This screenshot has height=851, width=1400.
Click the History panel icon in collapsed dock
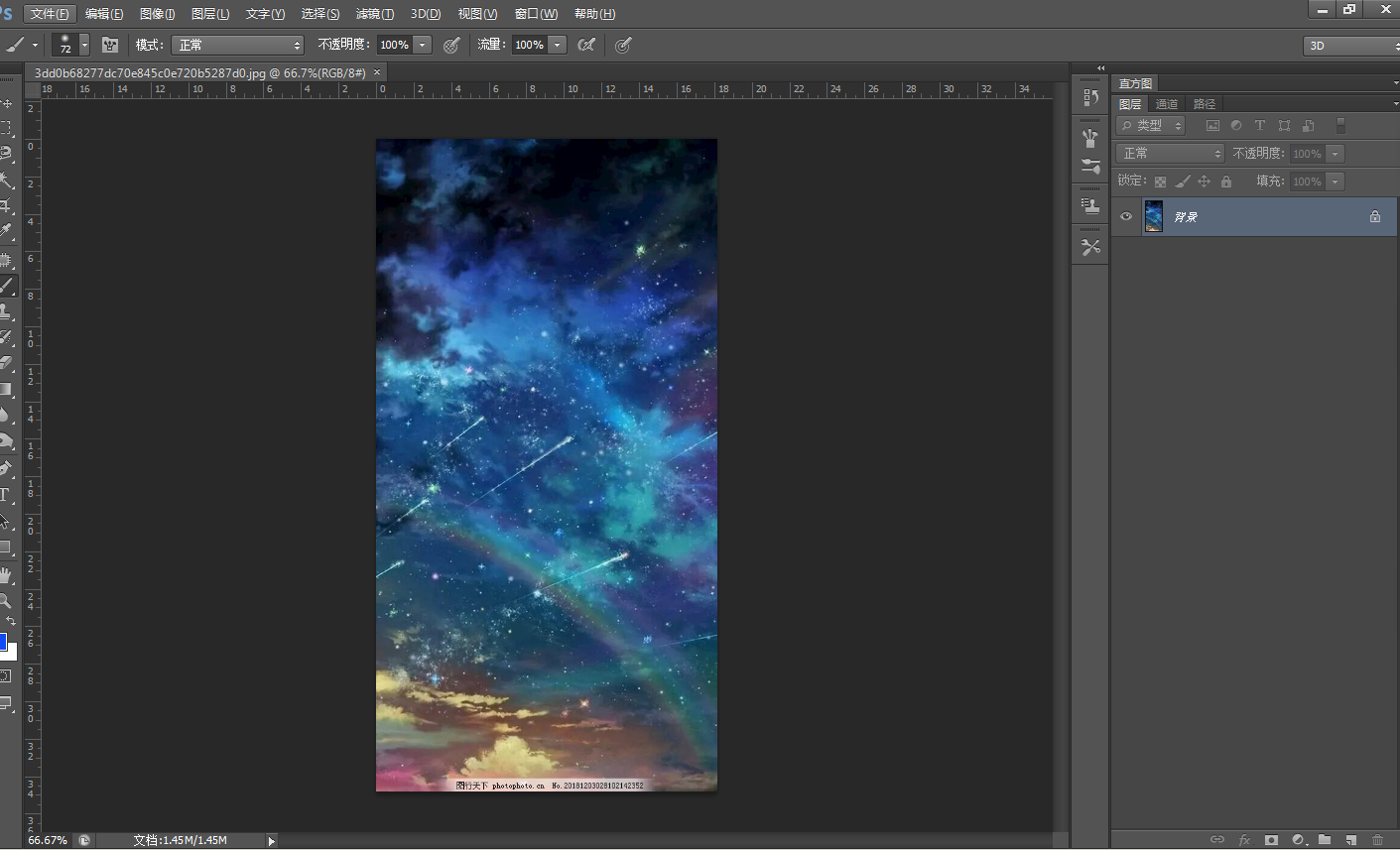pos(1090,97)
